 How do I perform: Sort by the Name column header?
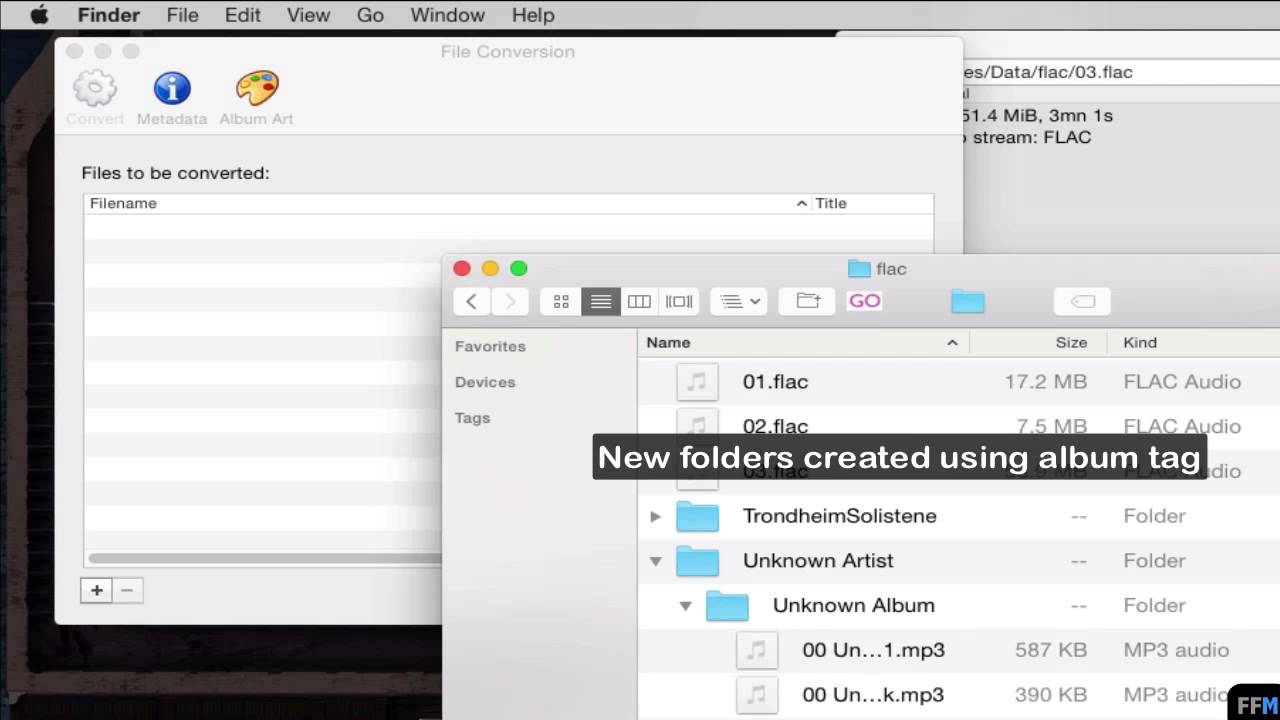803,342
